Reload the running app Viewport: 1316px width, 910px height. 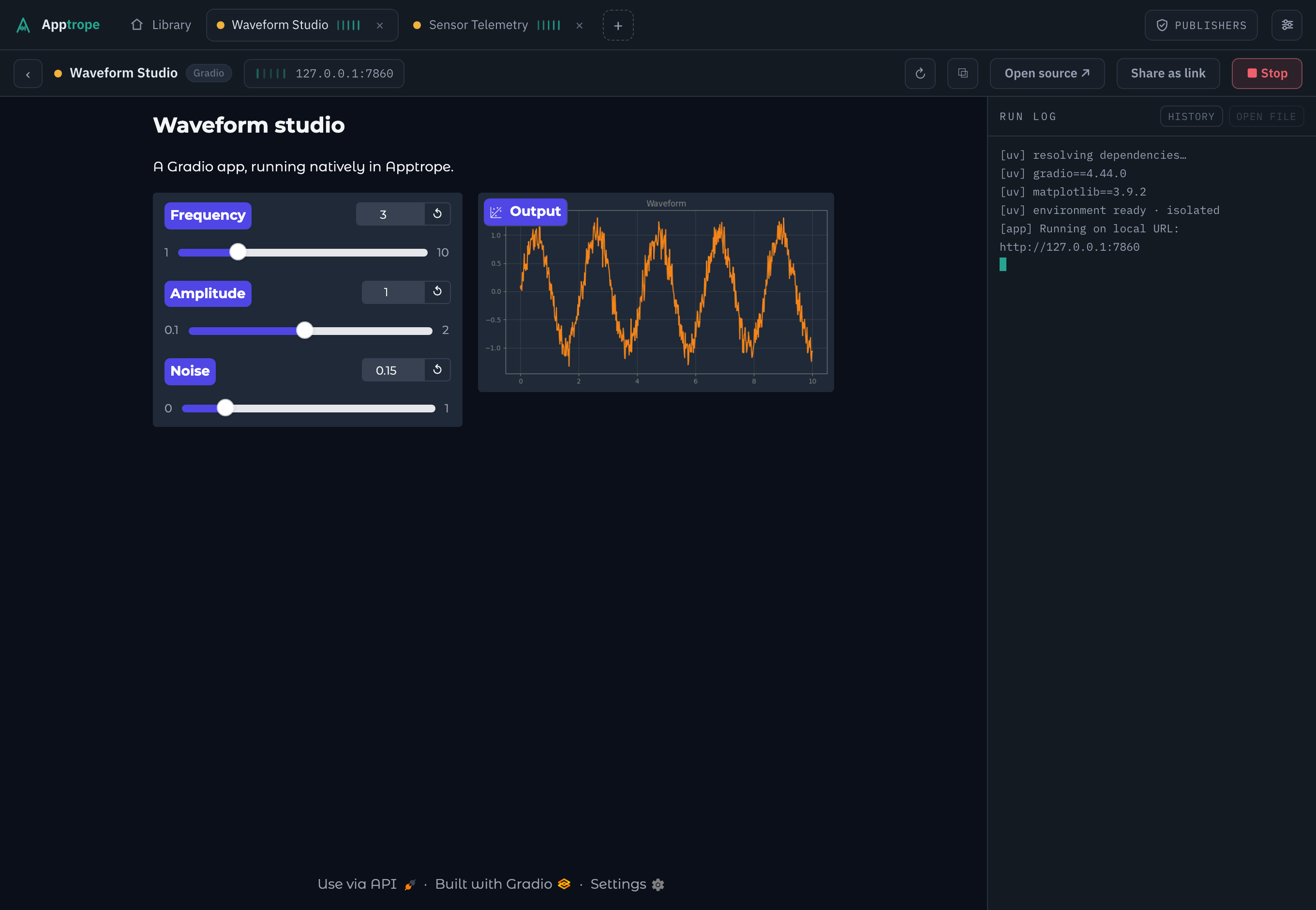click(x=920, y=74)
